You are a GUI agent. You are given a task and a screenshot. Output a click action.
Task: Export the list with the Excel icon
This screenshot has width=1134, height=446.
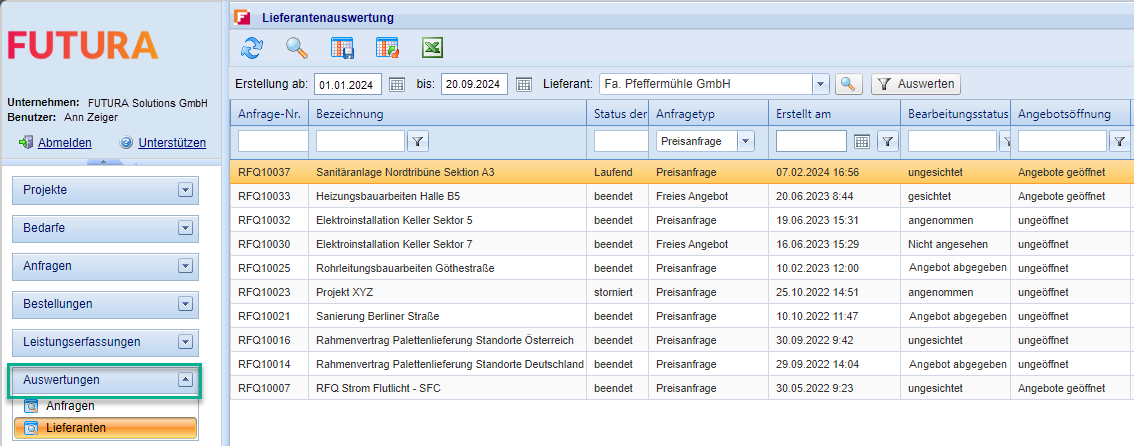432,47
